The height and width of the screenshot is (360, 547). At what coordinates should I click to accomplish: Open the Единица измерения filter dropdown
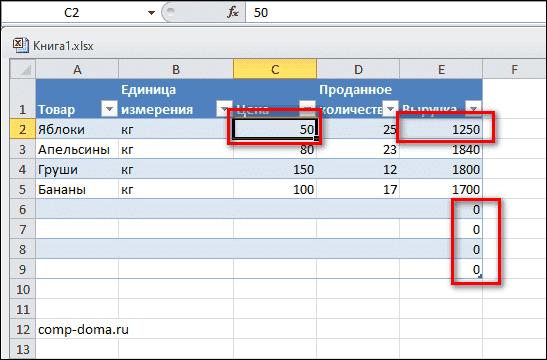224,109
